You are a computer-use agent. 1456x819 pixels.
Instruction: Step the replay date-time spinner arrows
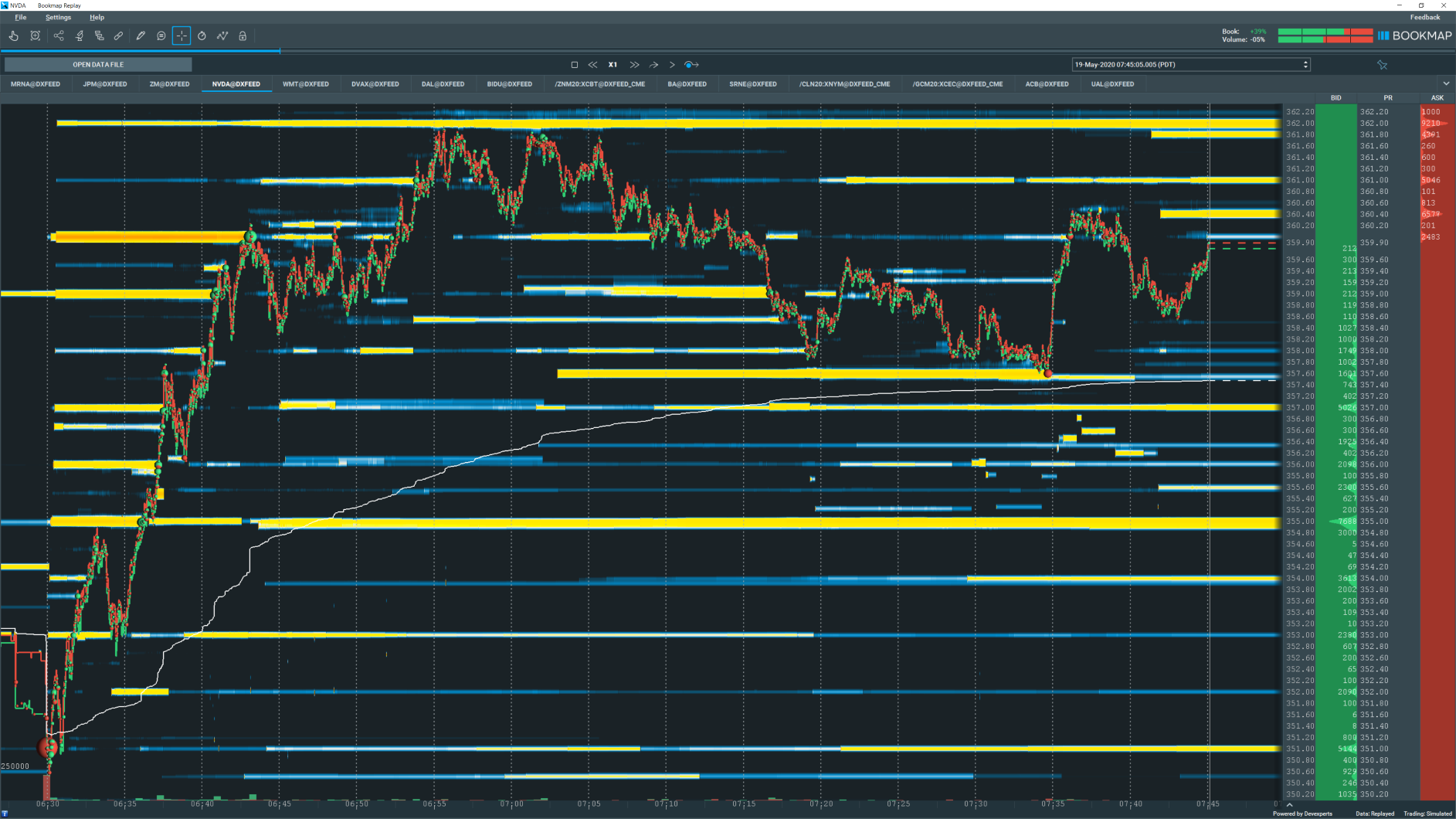coord(1305,65)
